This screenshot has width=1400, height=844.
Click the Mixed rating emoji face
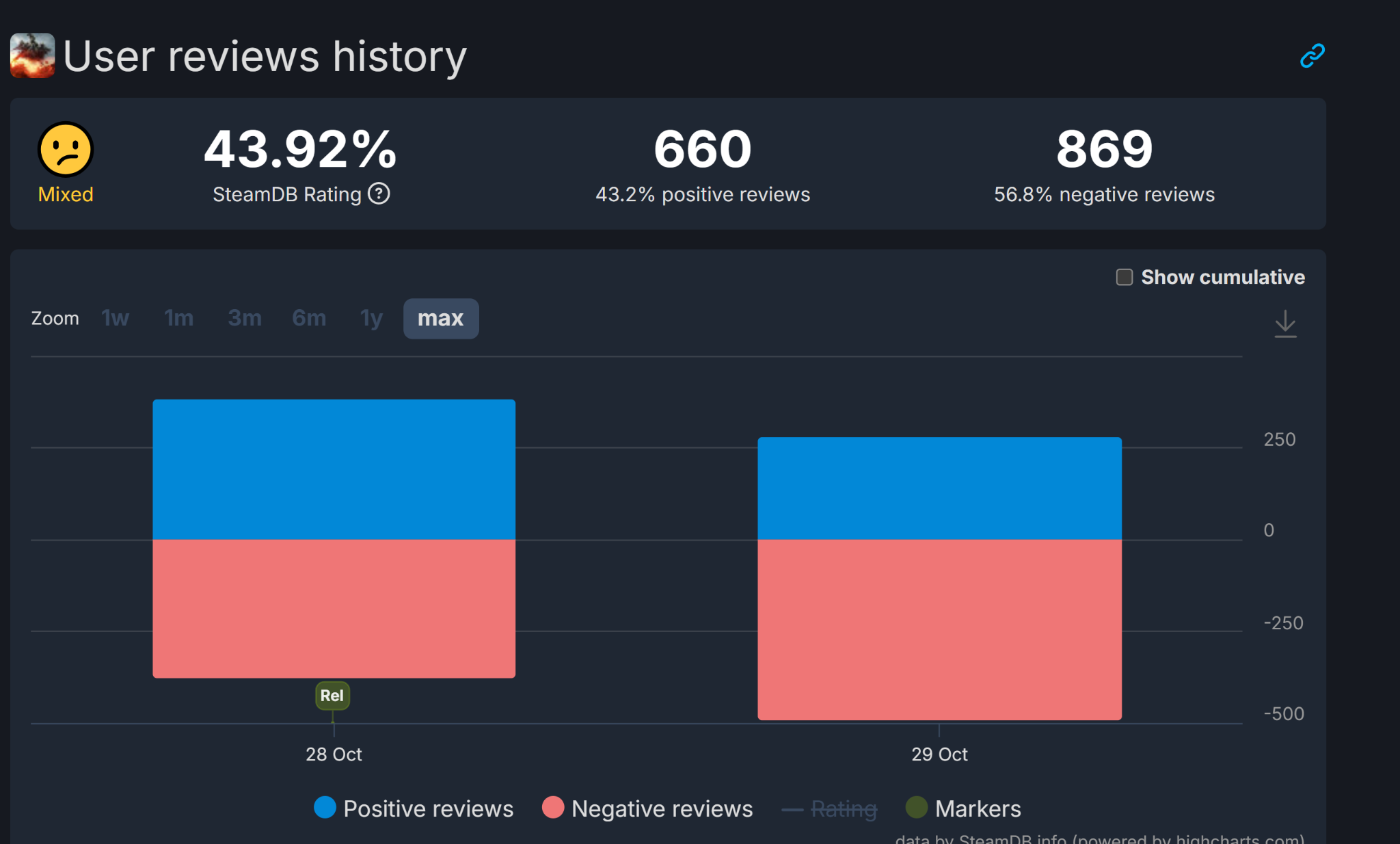click(x=66, y=149)
